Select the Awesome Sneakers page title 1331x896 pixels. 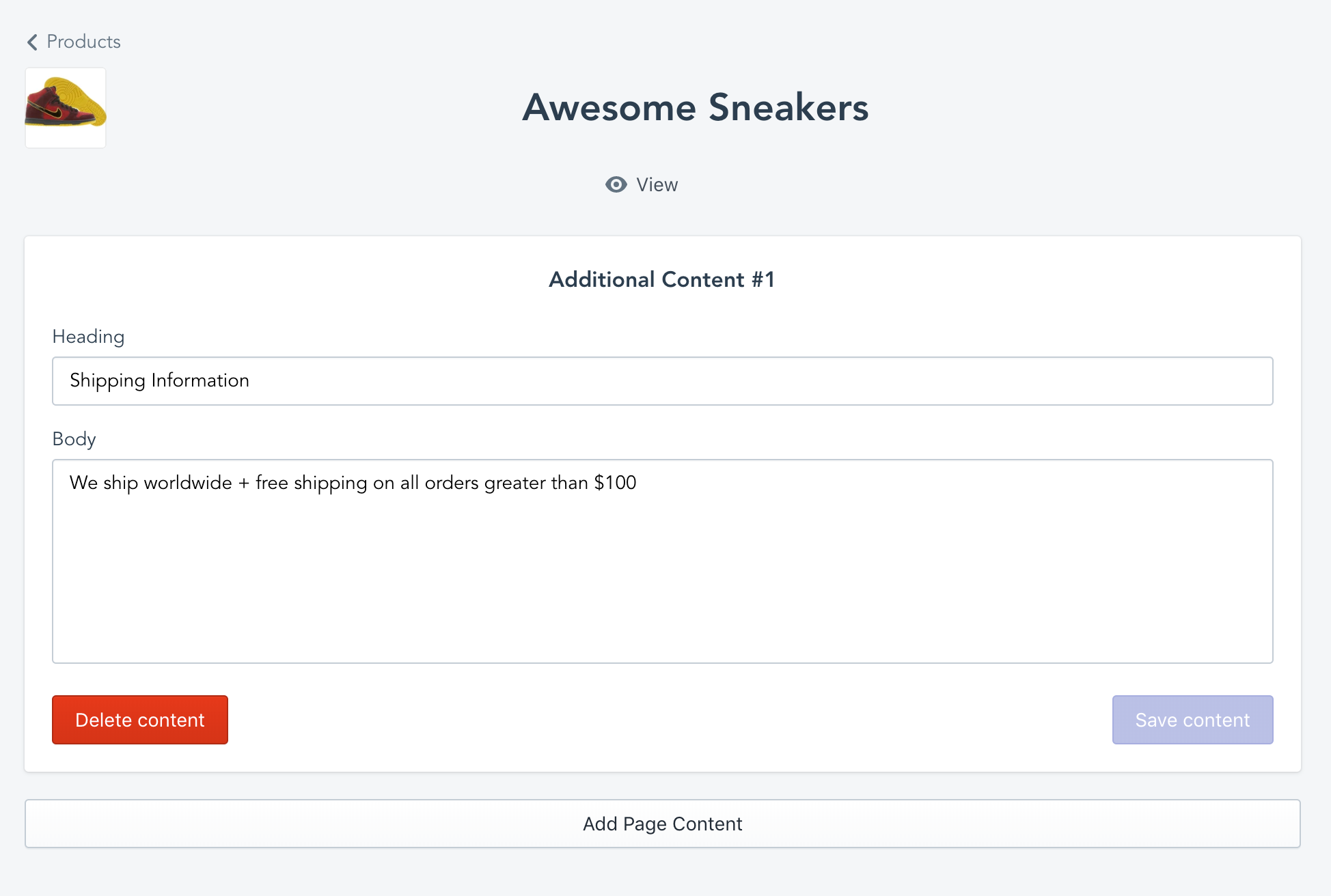click(696, 107)
